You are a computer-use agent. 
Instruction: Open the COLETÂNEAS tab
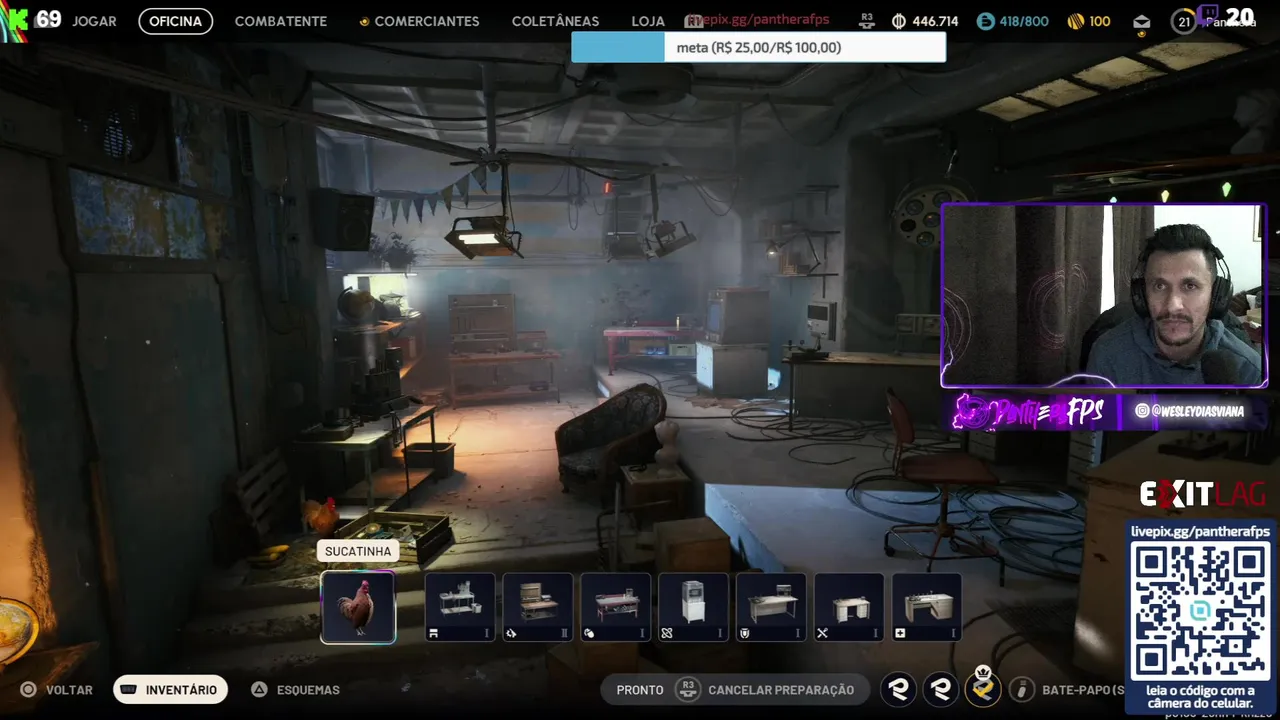[x=555, y=21]
